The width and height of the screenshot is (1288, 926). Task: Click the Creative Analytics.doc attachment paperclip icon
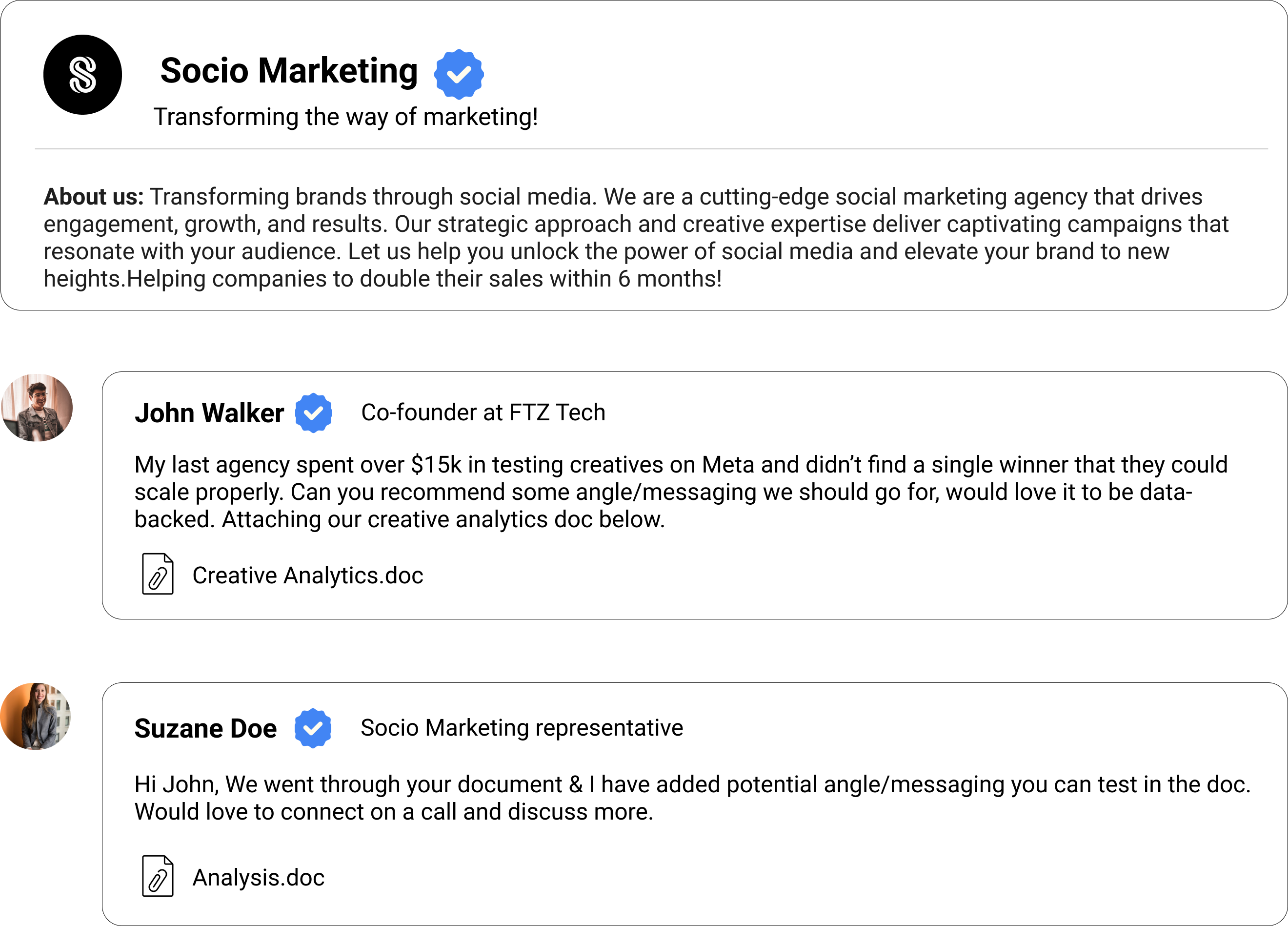tap(157, 574)
